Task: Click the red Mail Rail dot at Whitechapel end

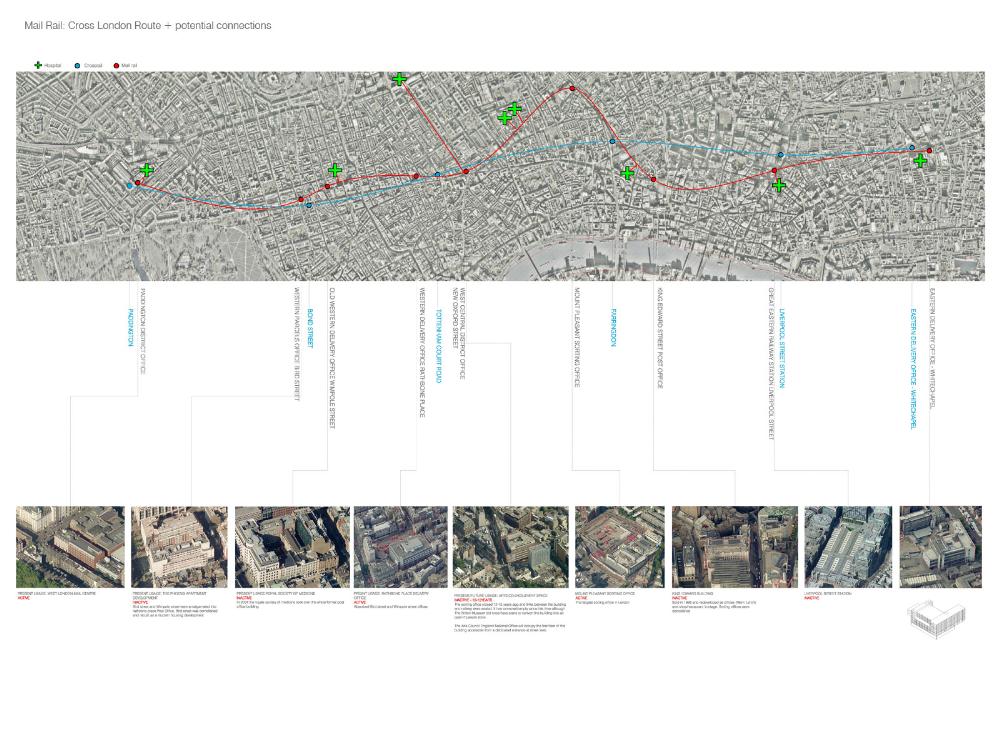Action: [929, 151]
